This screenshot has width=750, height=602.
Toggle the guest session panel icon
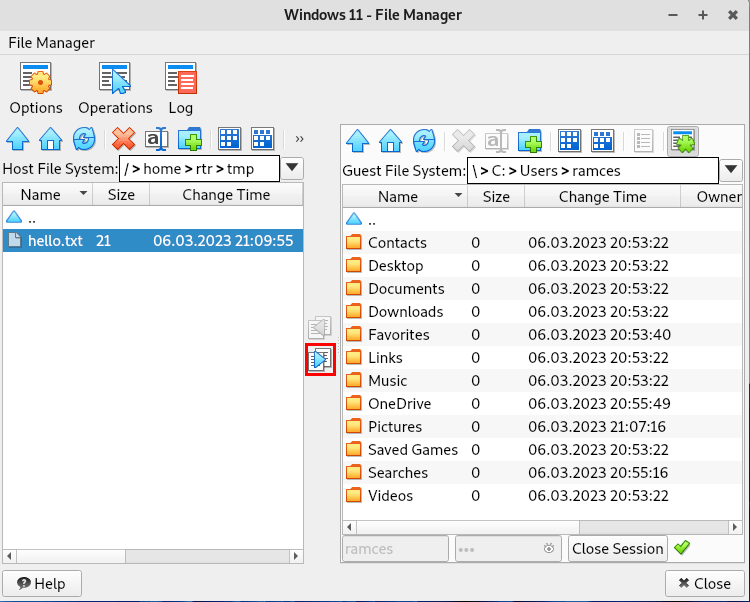683,141
